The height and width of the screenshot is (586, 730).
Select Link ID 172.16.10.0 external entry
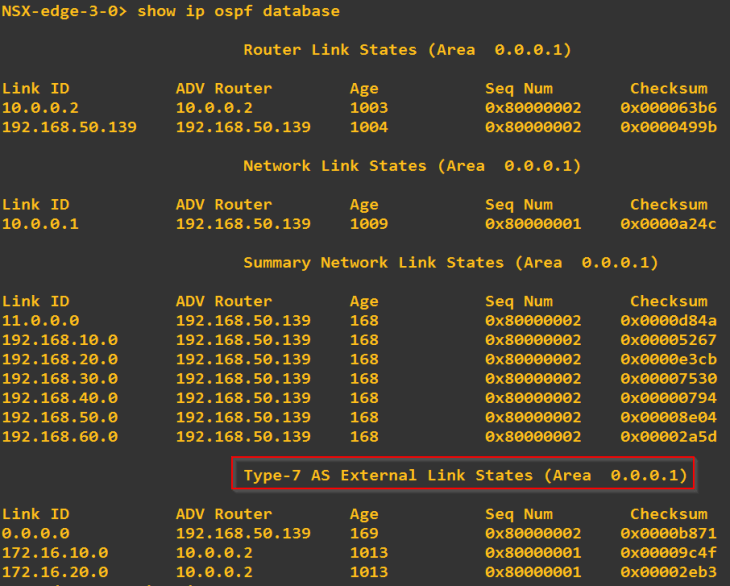coord(54,553)
